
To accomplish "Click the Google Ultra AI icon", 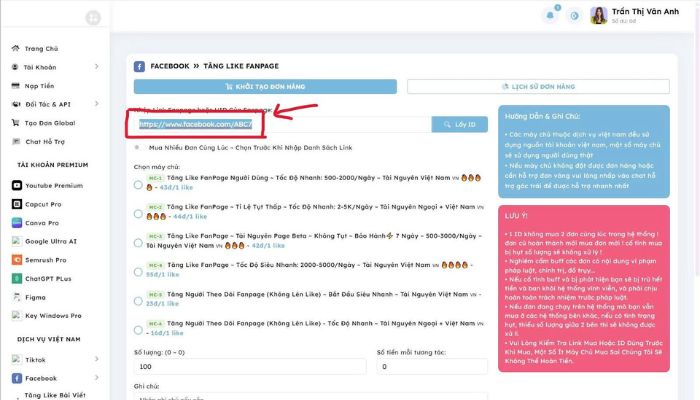I will pos(17,241).
